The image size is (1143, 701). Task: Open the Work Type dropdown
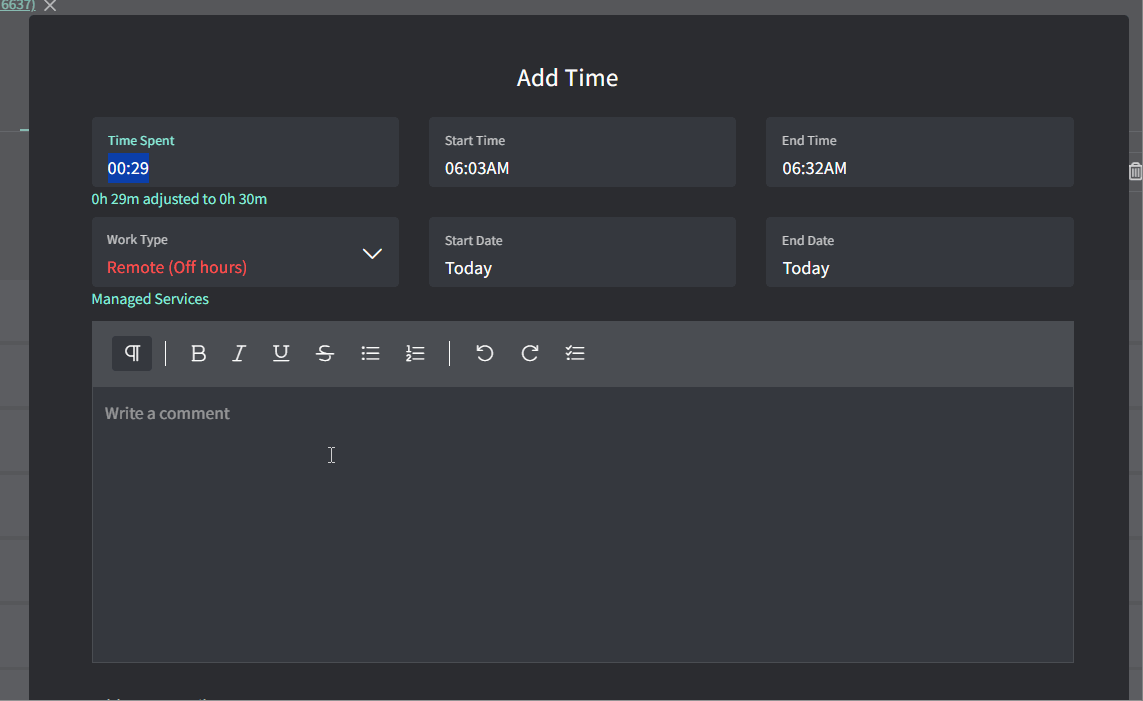(x=372, y=254)
